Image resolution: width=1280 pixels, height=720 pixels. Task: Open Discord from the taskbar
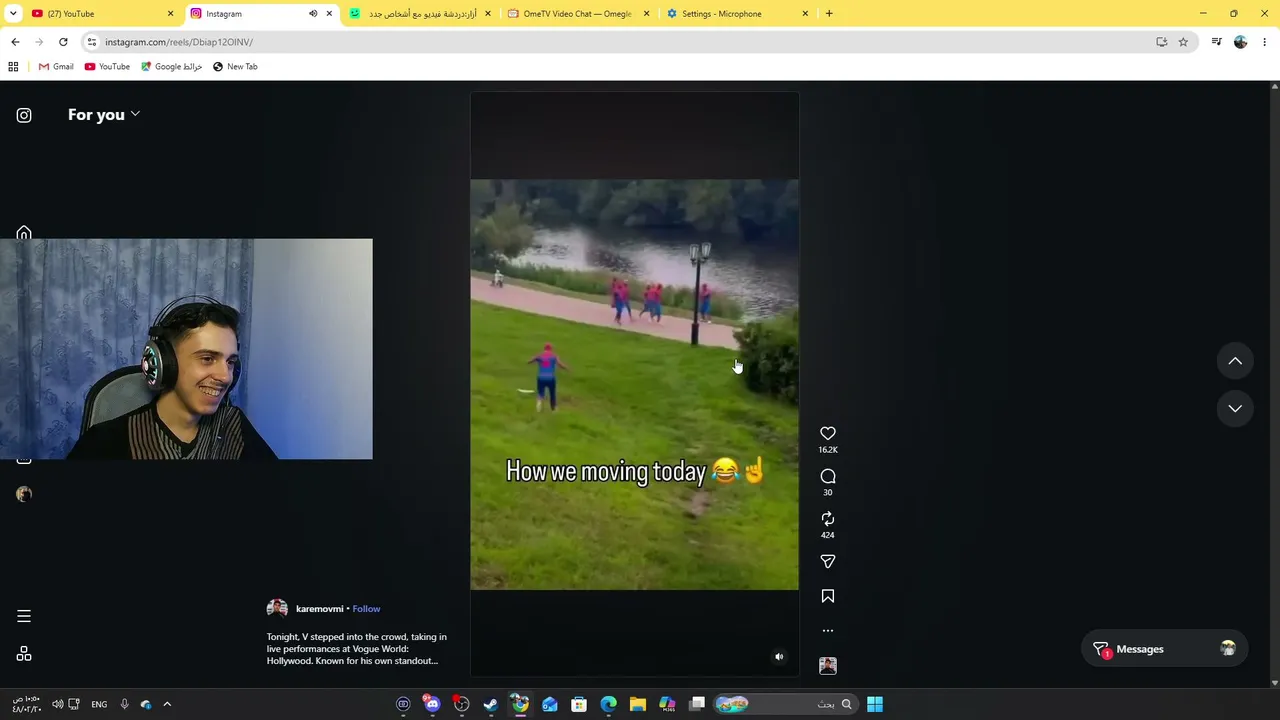[x=432, y=704]
